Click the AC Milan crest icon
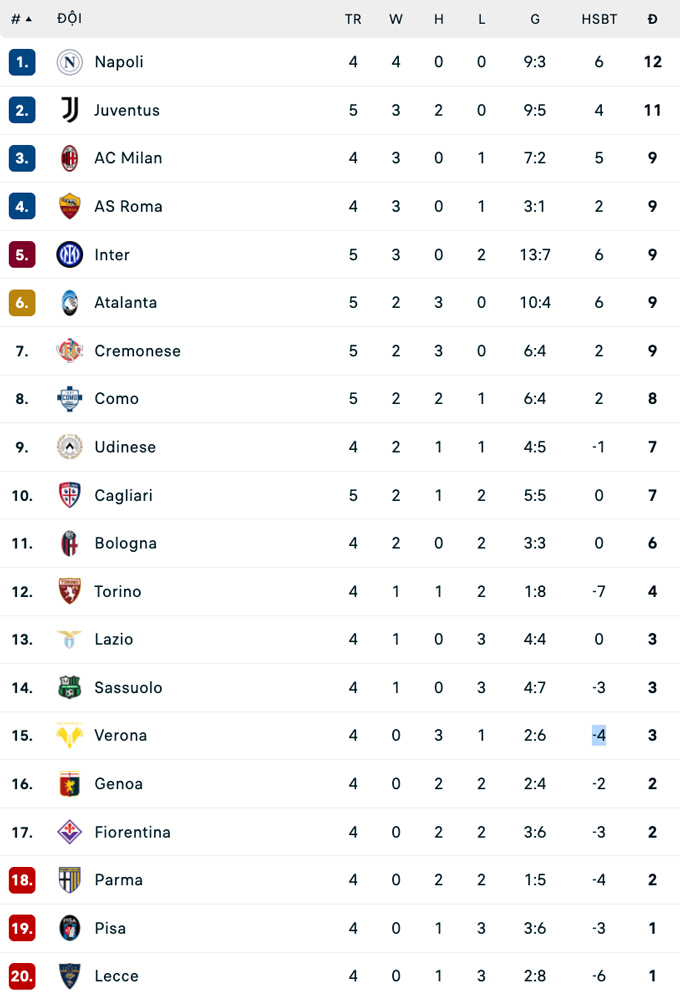Image resolution: width=680 pixels, height=996 pixels. pos(69,158)
